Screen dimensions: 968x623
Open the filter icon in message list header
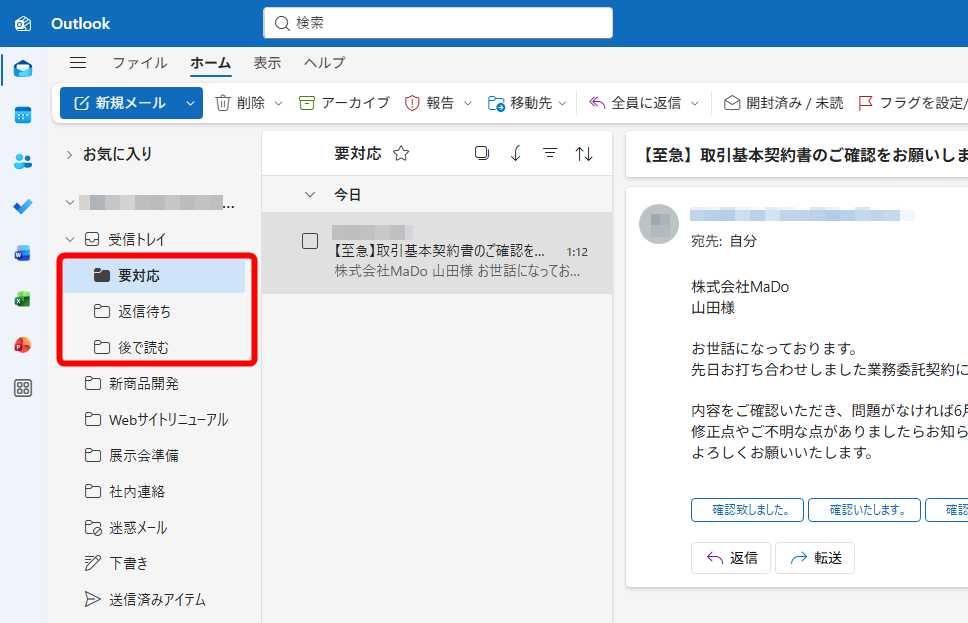point(550,153)
